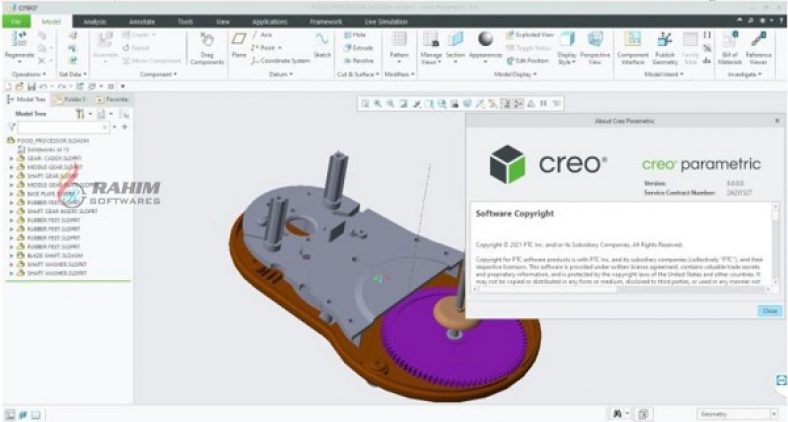Select FOOD_PROCESSOR assembly root in tree
Viewport: 788px width, 422px height.
pyautogui.click(x=53, y=141)
